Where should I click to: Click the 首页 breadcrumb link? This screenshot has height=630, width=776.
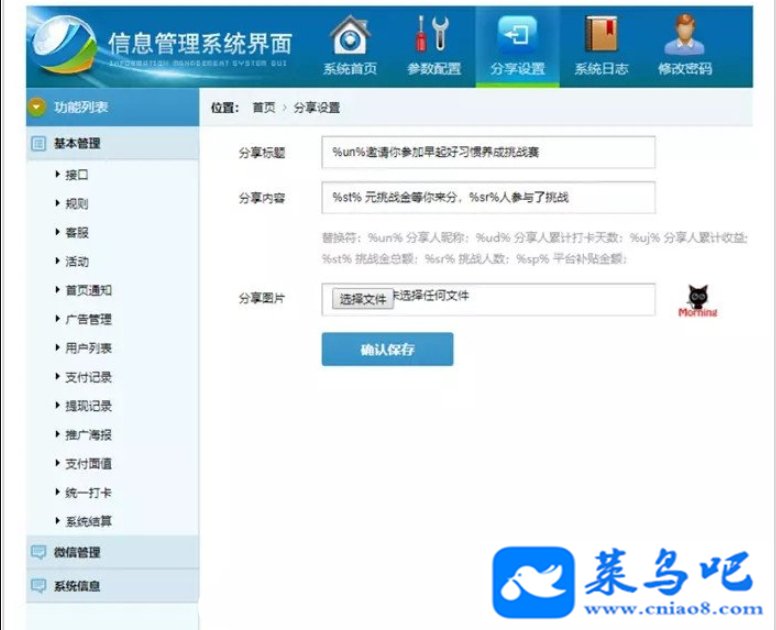[264, 107]
